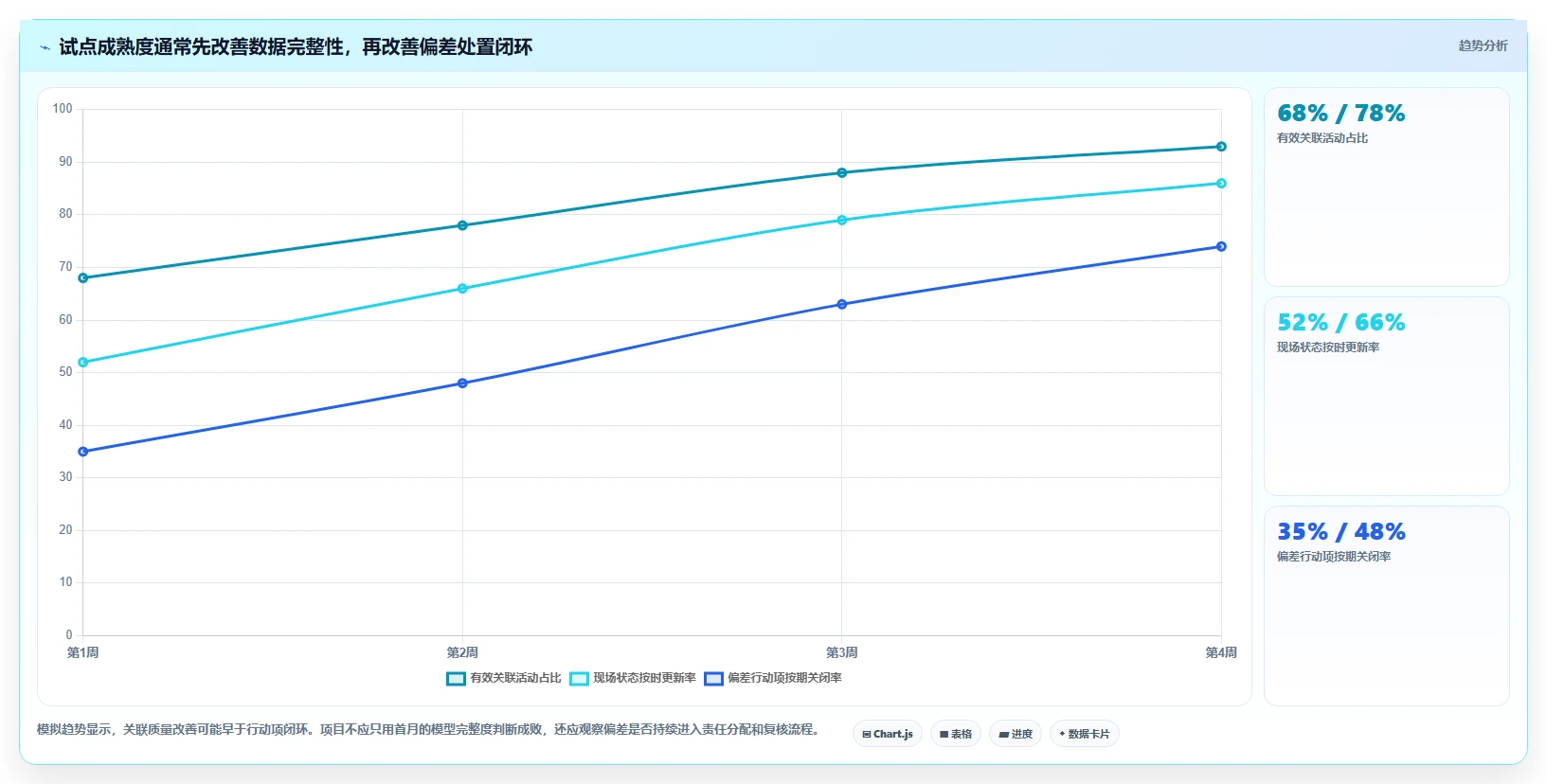1547x784 pixels.
Task: Click the 第2周 x-axis label
Action: (462, 652)
